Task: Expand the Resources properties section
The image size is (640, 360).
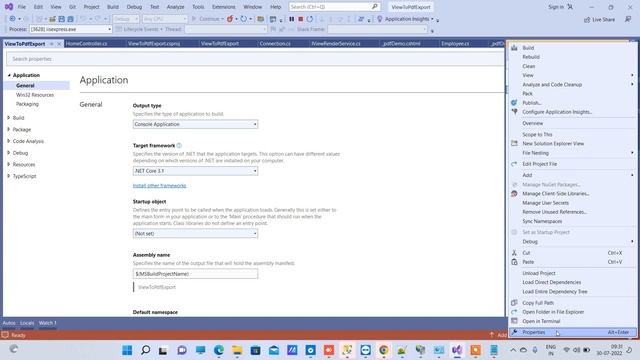Action: pos(9,164)
